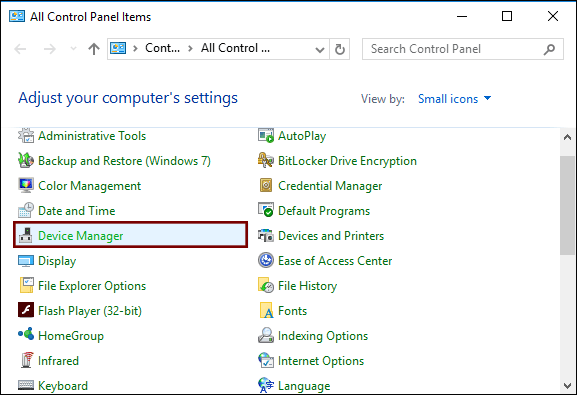The height and width of the screenshot is (395, 577).
Task: Click the AutoPlay icon
Action: 266,136
